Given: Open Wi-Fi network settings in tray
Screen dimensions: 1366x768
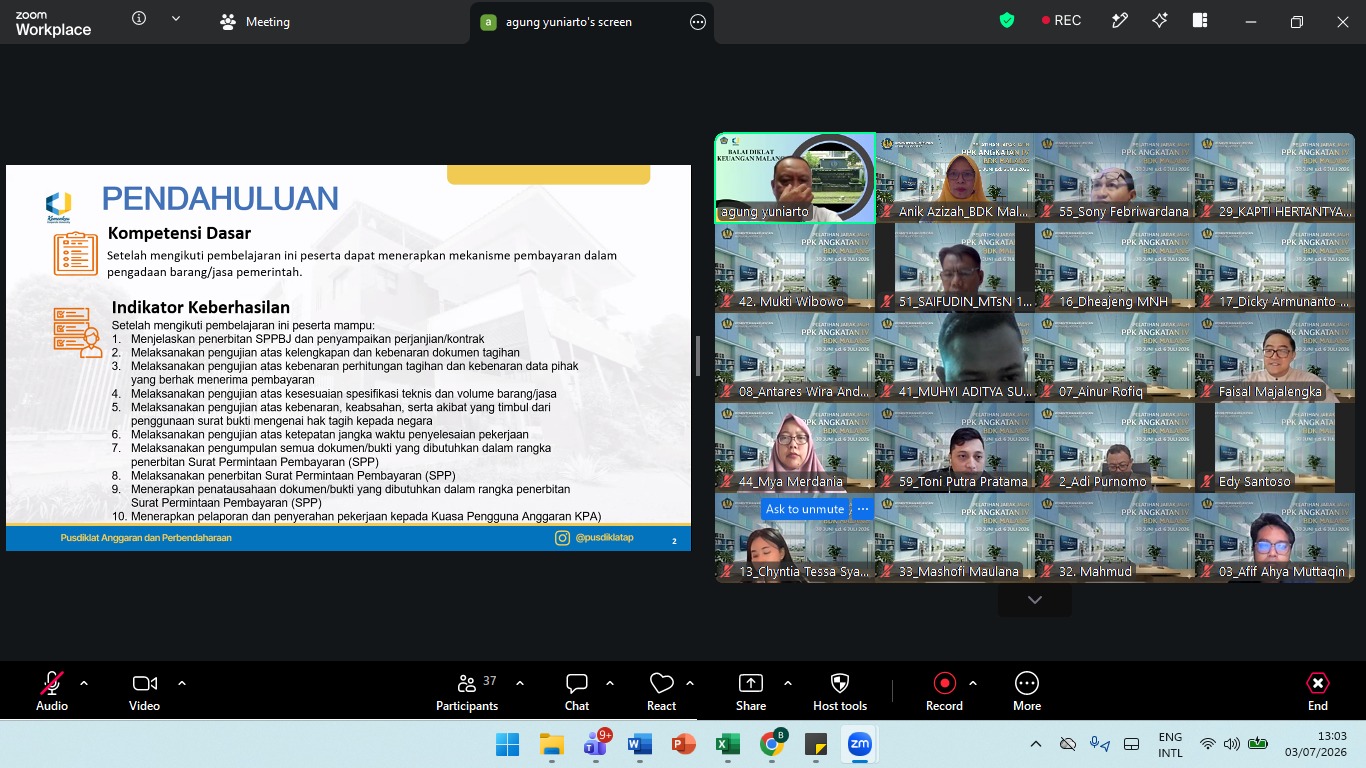Looking at the screenshot, I should pyautogui.click(x=1208, y=744).
